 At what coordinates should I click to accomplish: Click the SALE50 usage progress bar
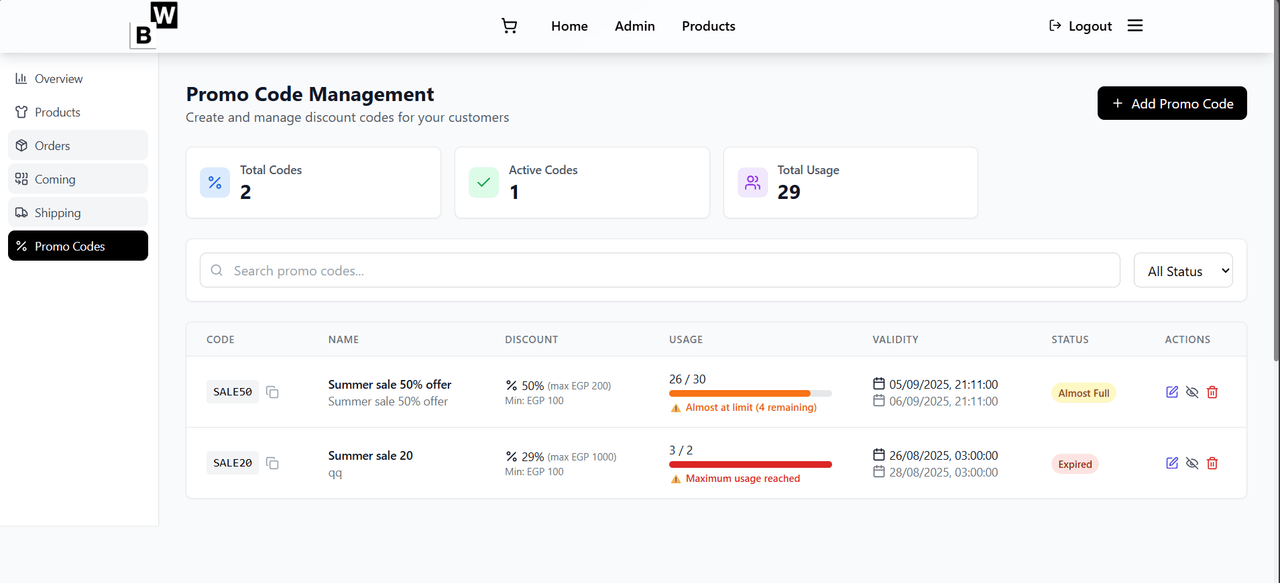point(750,393)
